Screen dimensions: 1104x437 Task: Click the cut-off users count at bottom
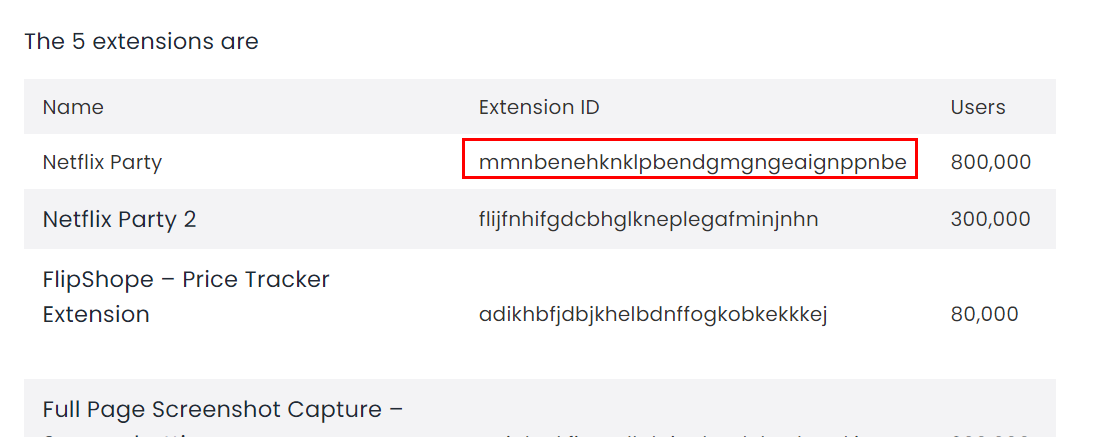pyautogui.click(x=990, y=434)
